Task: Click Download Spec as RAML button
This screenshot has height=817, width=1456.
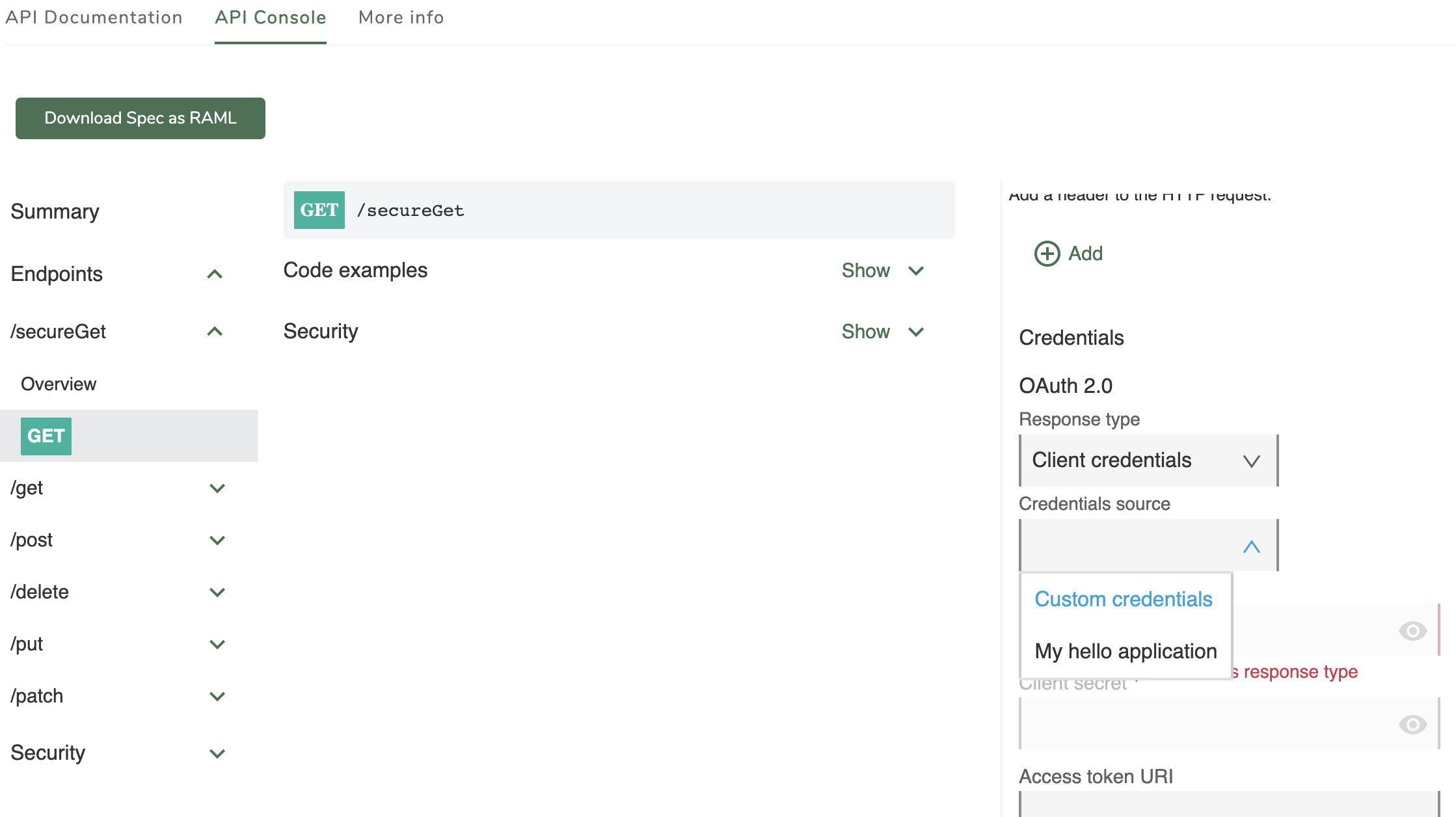Action: 141,118
